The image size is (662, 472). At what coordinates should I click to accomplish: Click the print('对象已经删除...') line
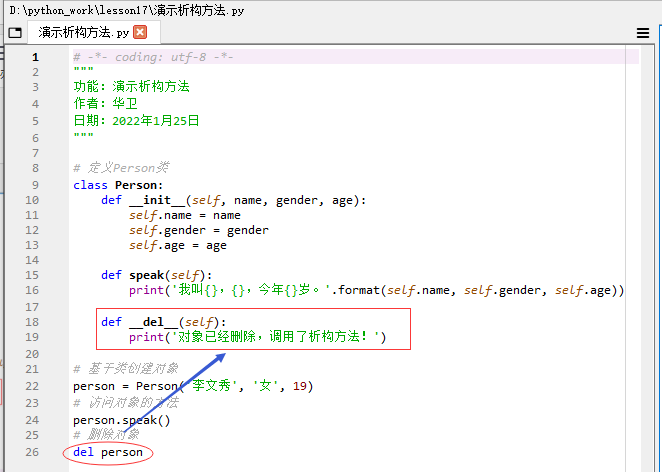pyautogui.click(x=258, y=337)
